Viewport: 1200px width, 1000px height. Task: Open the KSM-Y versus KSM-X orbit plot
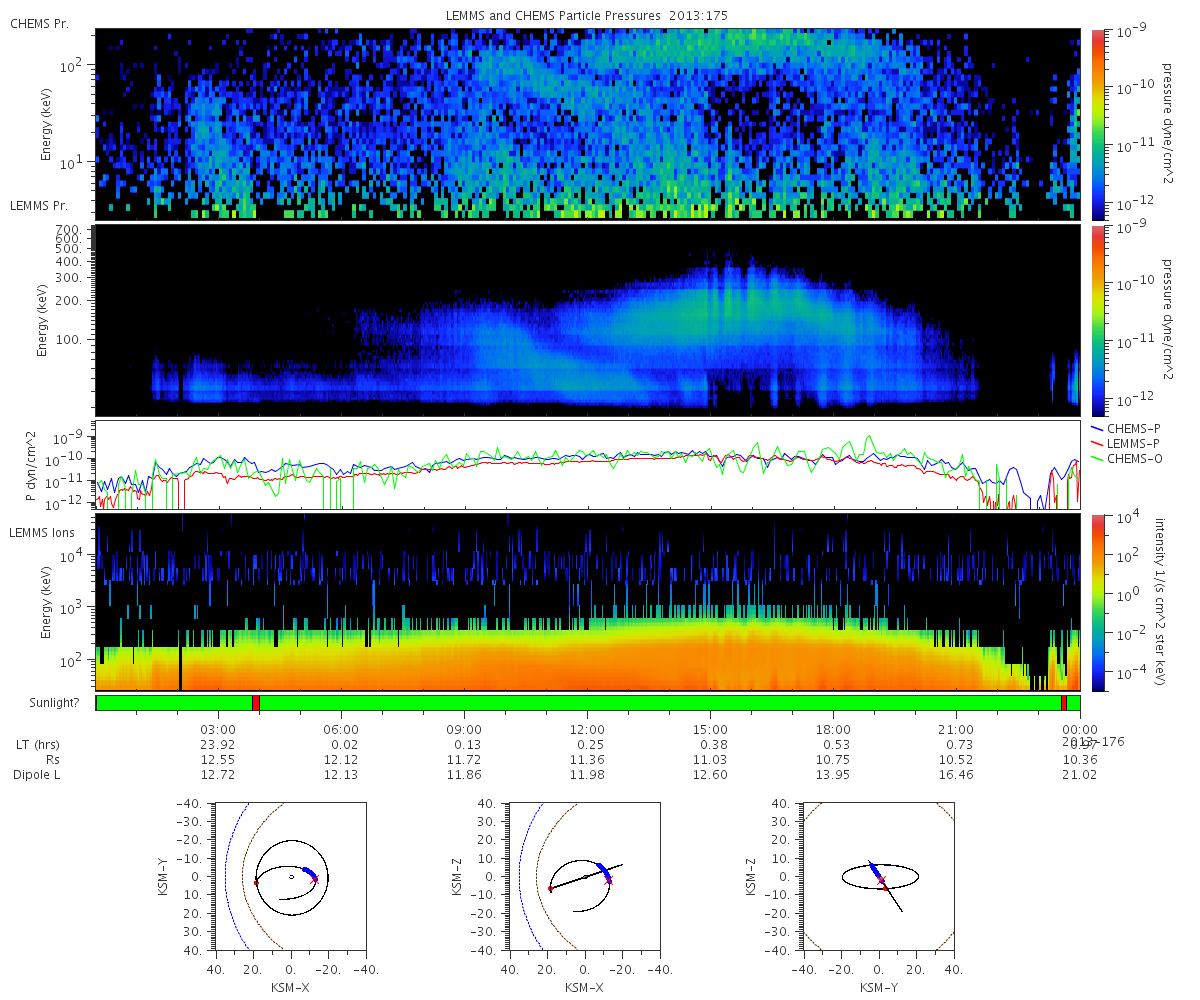point(290,875)
